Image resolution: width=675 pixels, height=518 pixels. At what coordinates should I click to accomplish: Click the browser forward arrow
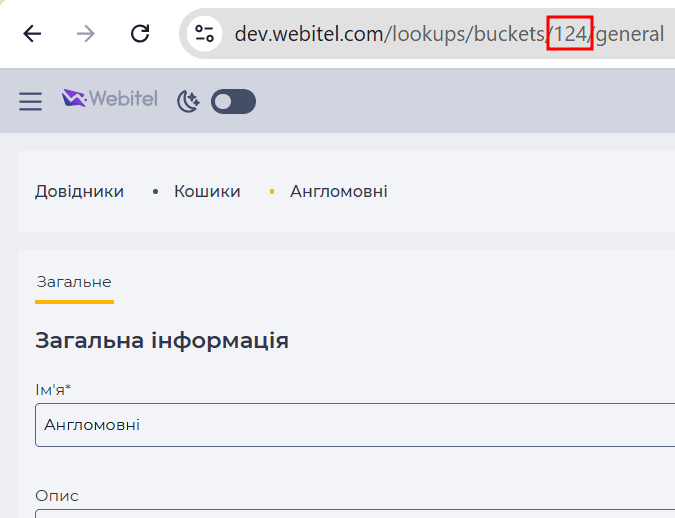[86, 34]
